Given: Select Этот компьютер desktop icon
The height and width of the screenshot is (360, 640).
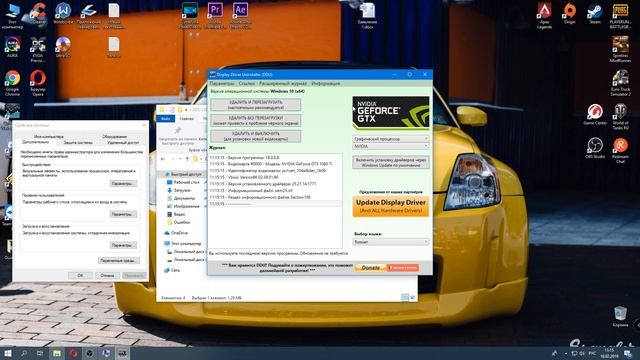Looking at the screenshot, I should pos(12,16).
